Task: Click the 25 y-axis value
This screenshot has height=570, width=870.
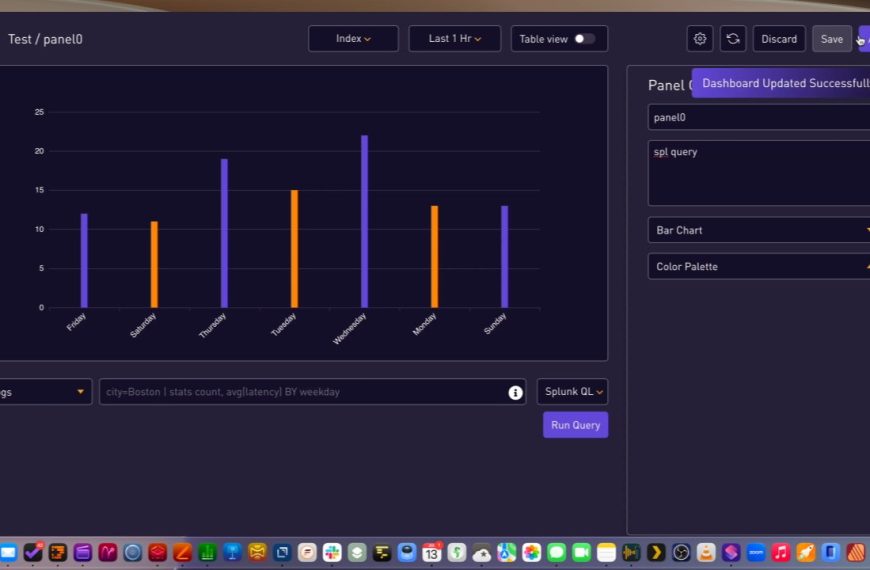Action: [x=39, y=112]
